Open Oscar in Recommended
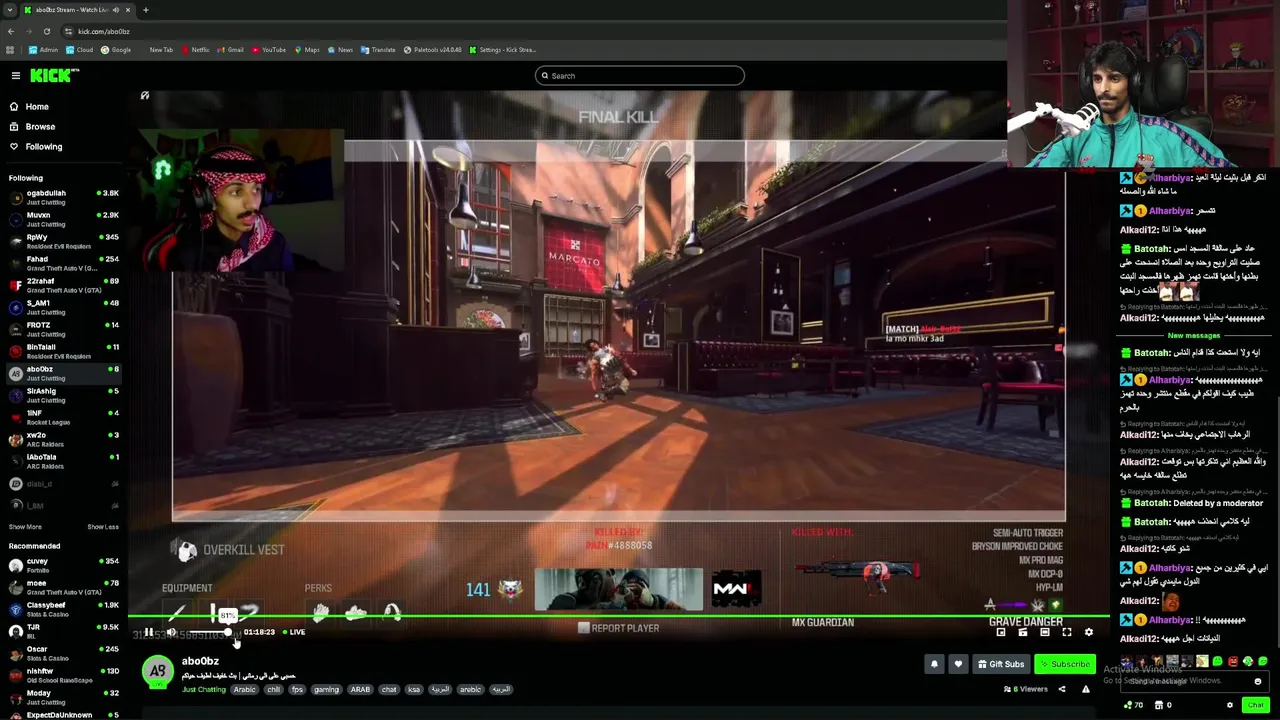Image resolution: width=1280 pixels, height=720 pixels. coord(64,653)
